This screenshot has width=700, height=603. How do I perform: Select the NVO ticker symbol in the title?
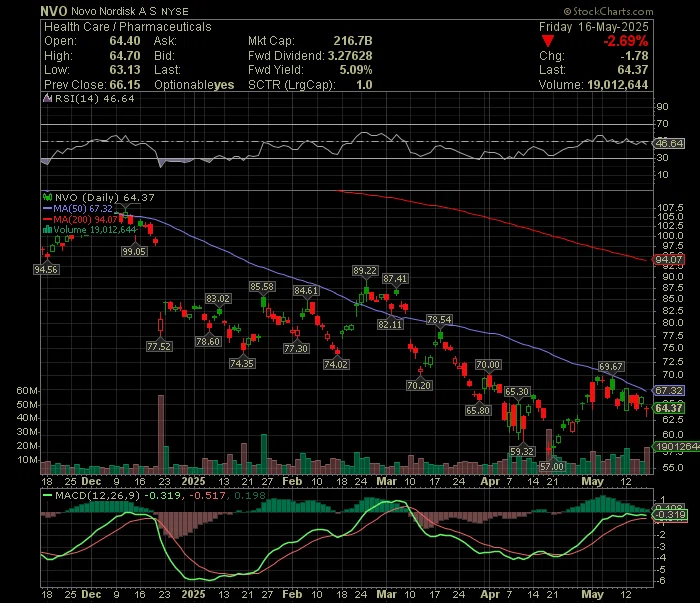54,11
